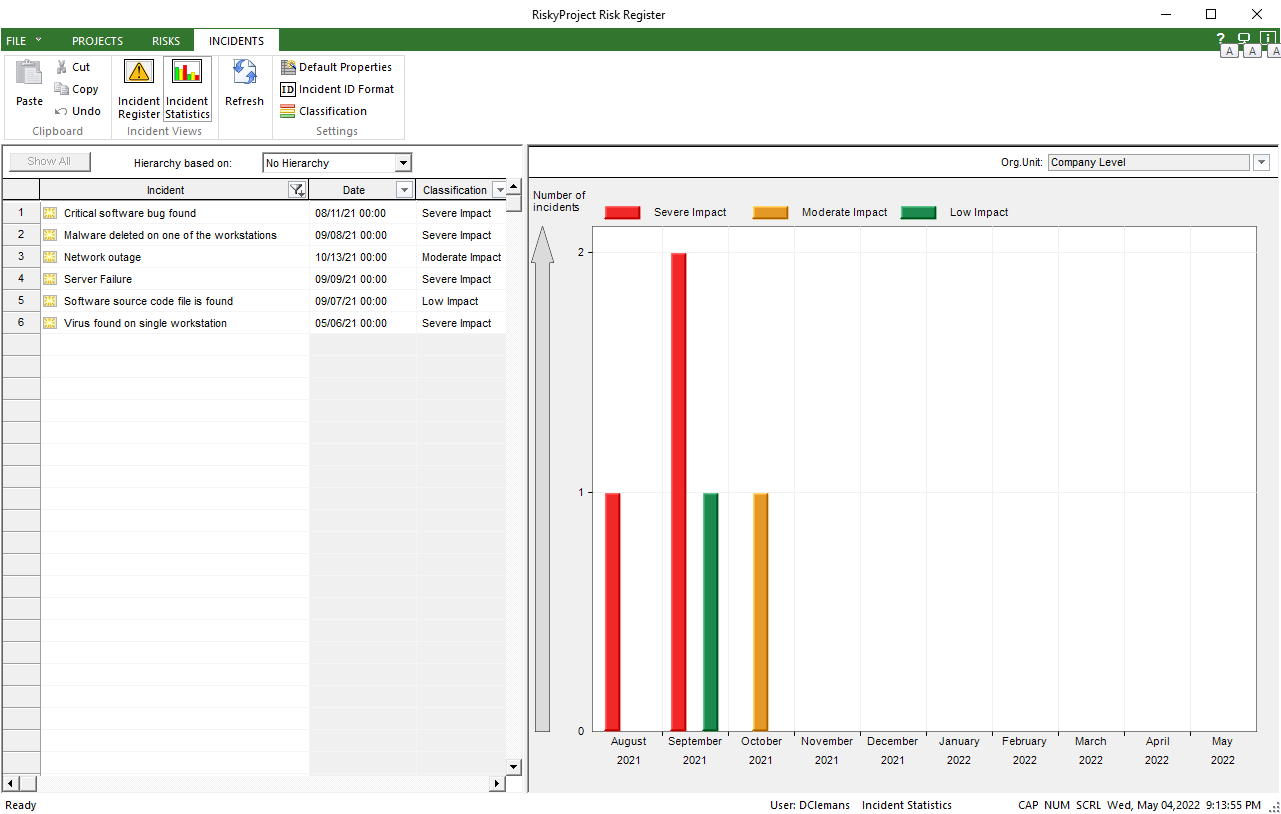Open the Org.Unit Company Level dropdown

1261,162
